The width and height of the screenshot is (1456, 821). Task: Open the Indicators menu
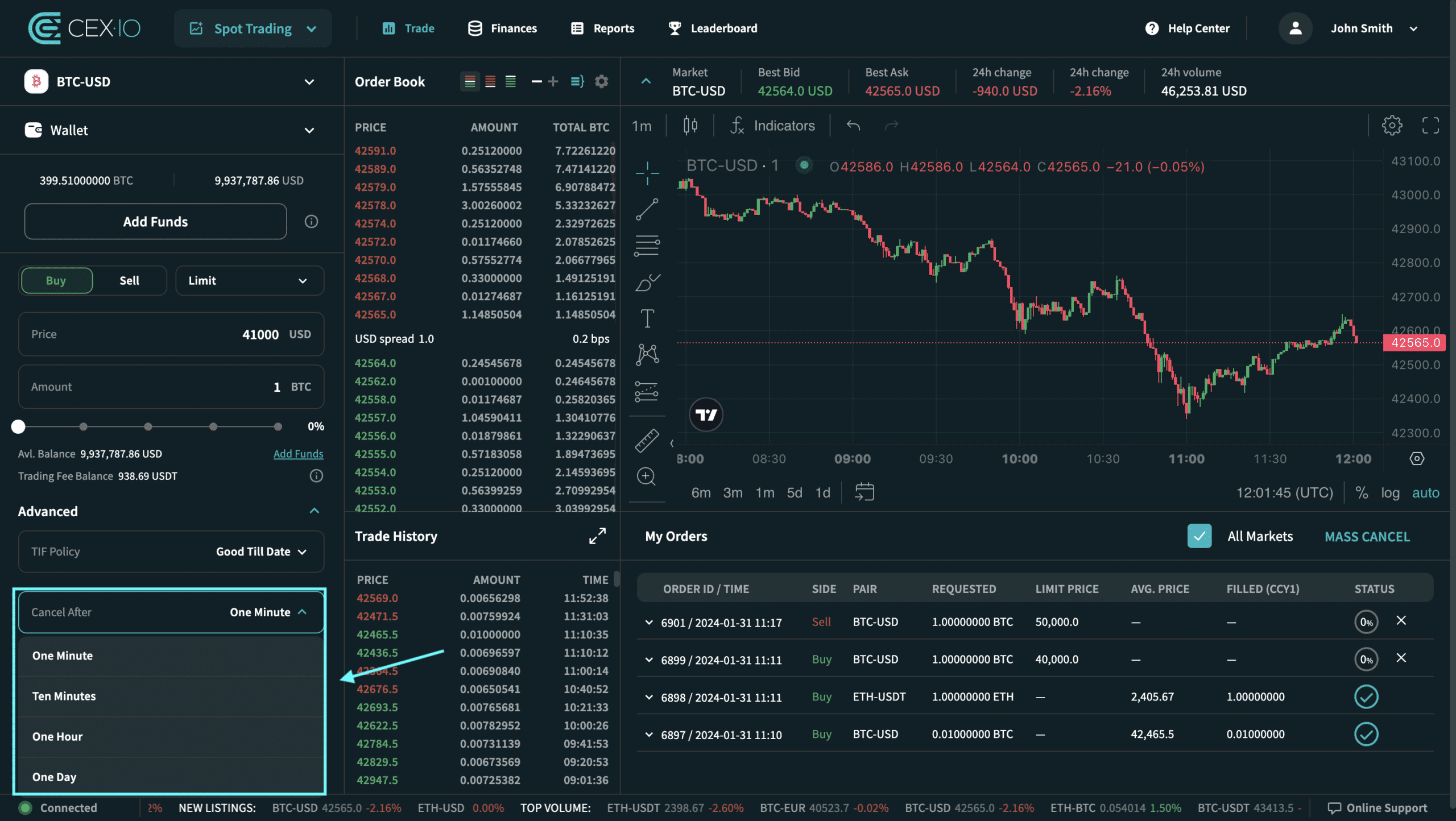pos(772,126)
